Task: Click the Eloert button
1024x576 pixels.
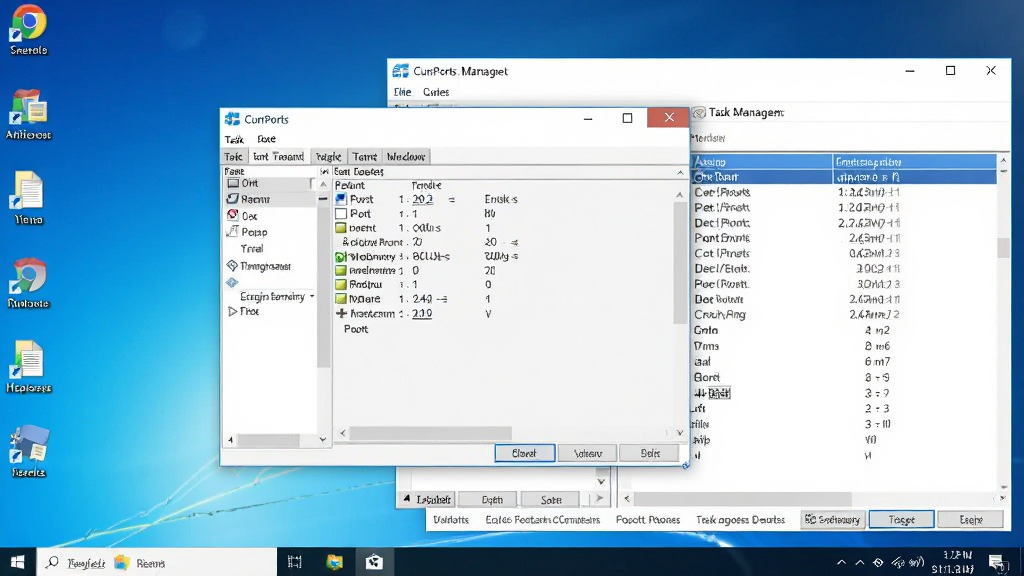Action: point(524,453)
